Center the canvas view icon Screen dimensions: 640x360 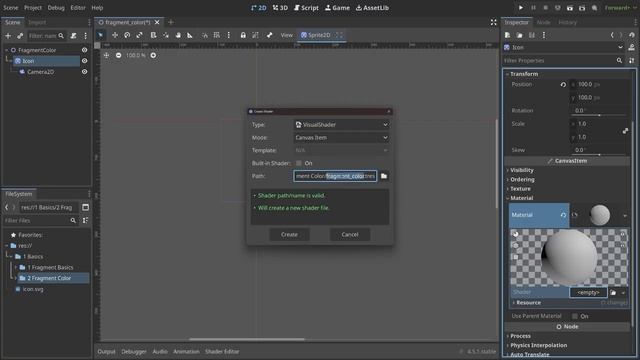106,55
